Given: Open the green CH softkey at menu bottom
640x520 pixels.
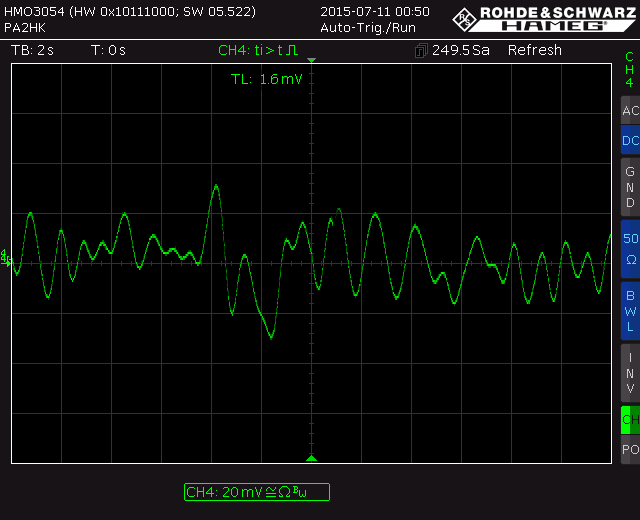Looking at the screenshot, I should click(630, 420).
